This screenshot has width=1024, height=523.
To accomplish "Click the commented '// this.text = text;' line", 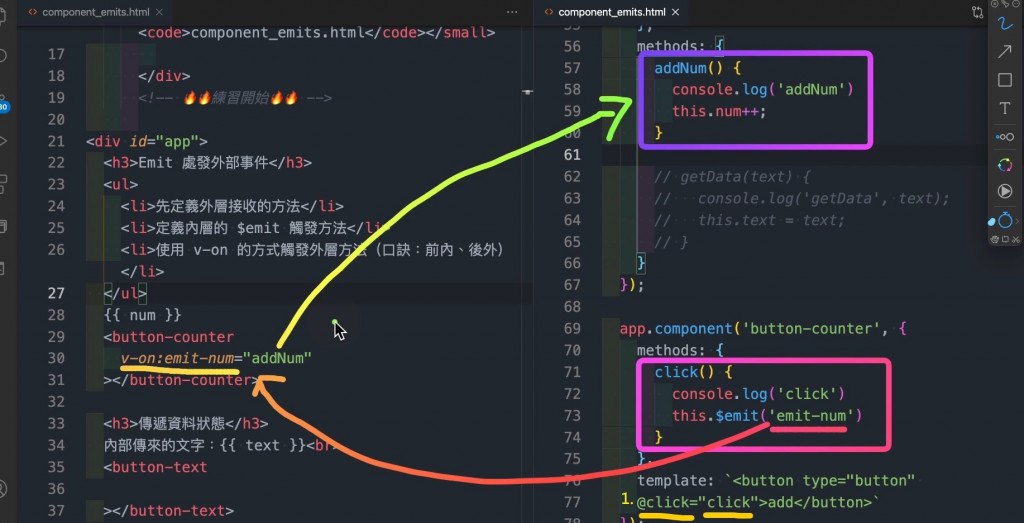I will pos(750,220).
